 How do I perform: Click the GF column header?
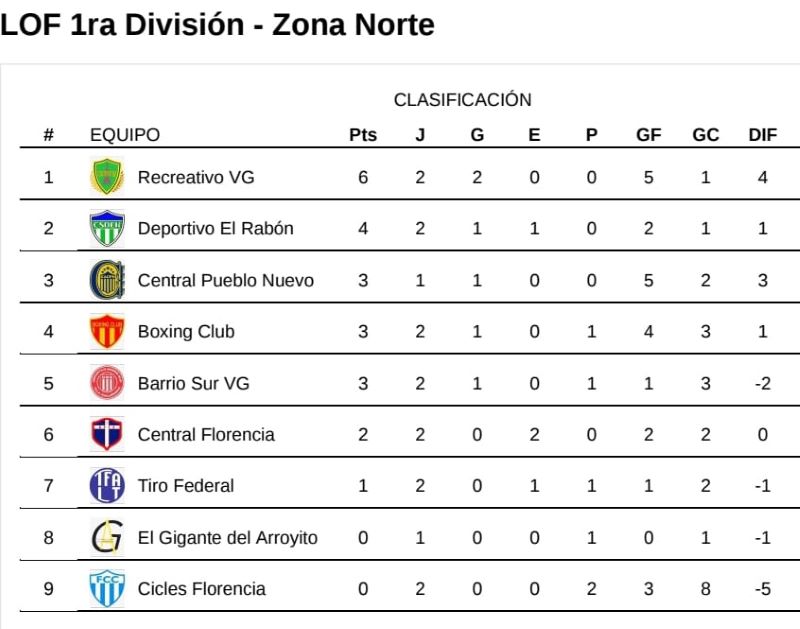click(649, 136)
